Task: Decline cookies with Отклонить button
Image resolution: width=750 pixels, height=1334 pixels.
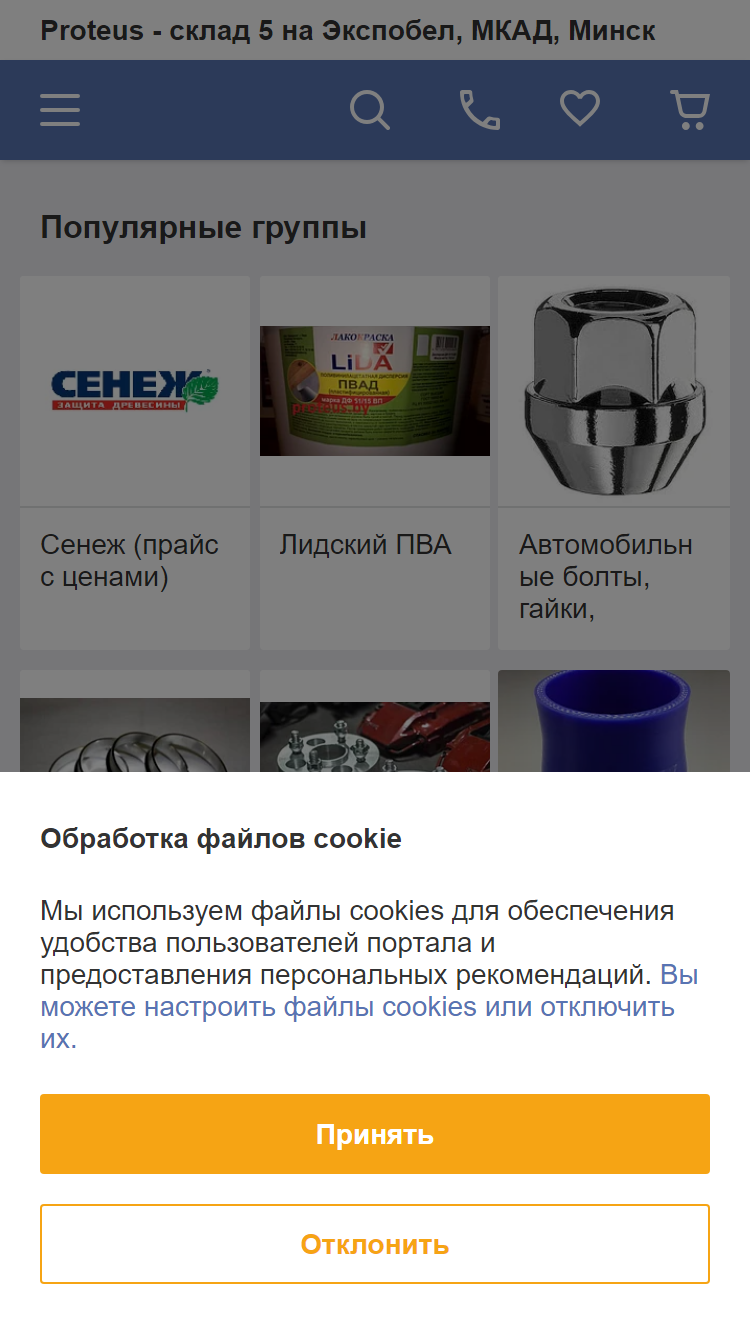Action: tap(375, 1244)
